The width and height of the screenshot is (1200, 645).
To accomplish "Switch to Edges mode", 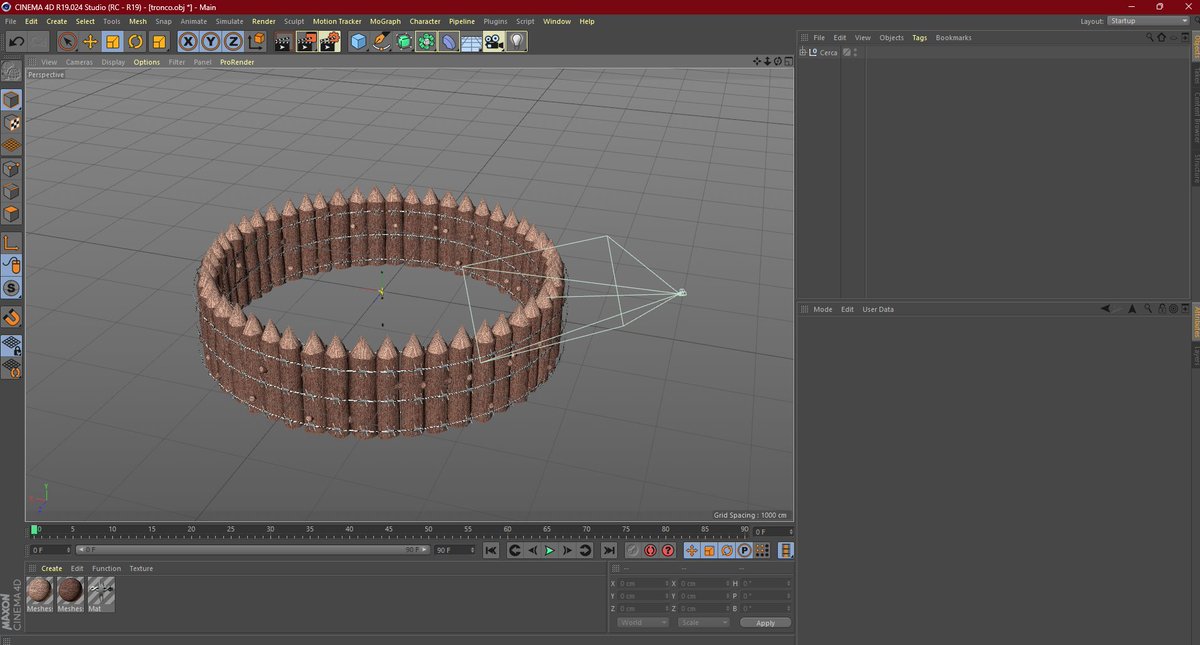I will click(11, 192).
